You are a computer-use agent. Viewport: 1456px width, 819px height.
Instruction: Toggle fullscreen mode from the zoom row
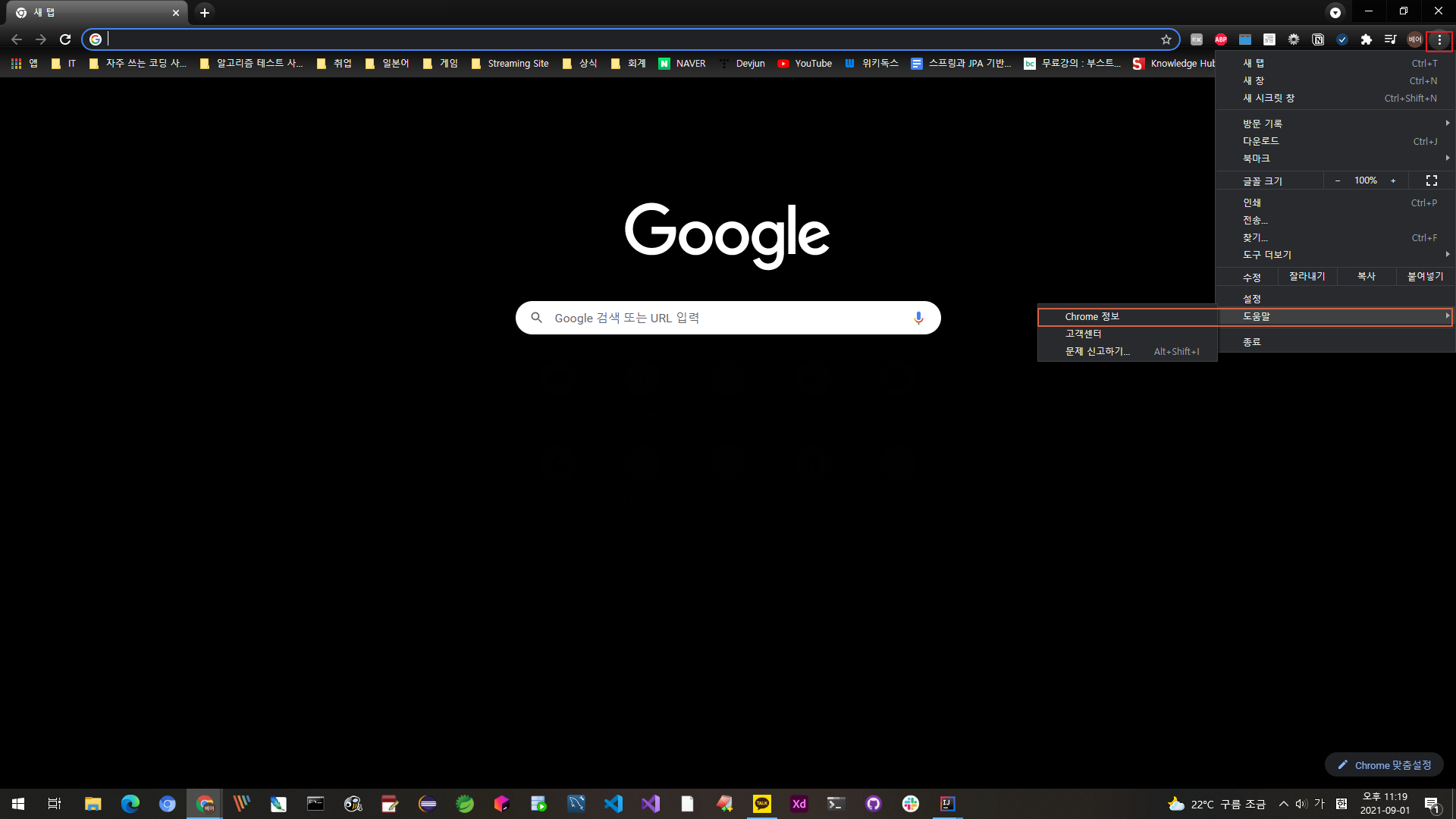tap(1432, 180)
